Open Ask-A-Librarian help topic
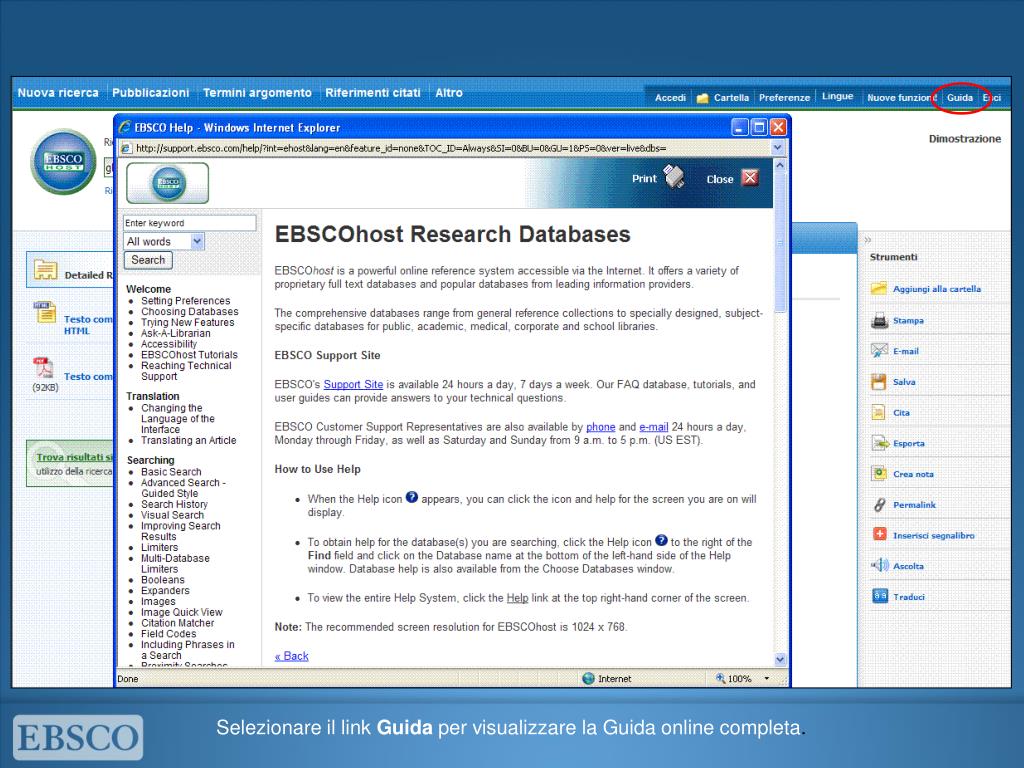Screen dimensions: 1024x768 point(176,333)
